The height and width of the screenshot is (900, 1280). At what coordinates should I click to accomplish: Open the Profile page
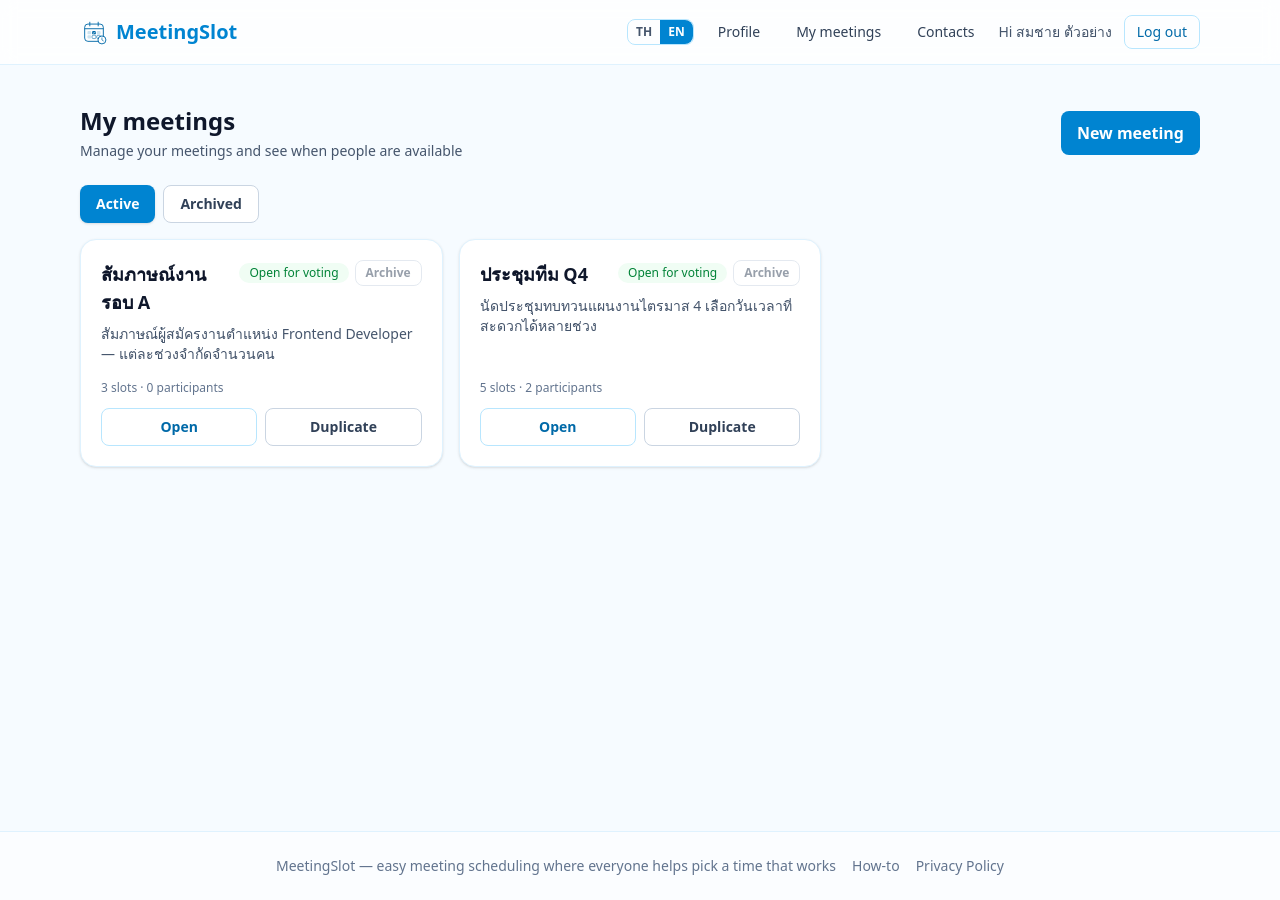point(739,32)
